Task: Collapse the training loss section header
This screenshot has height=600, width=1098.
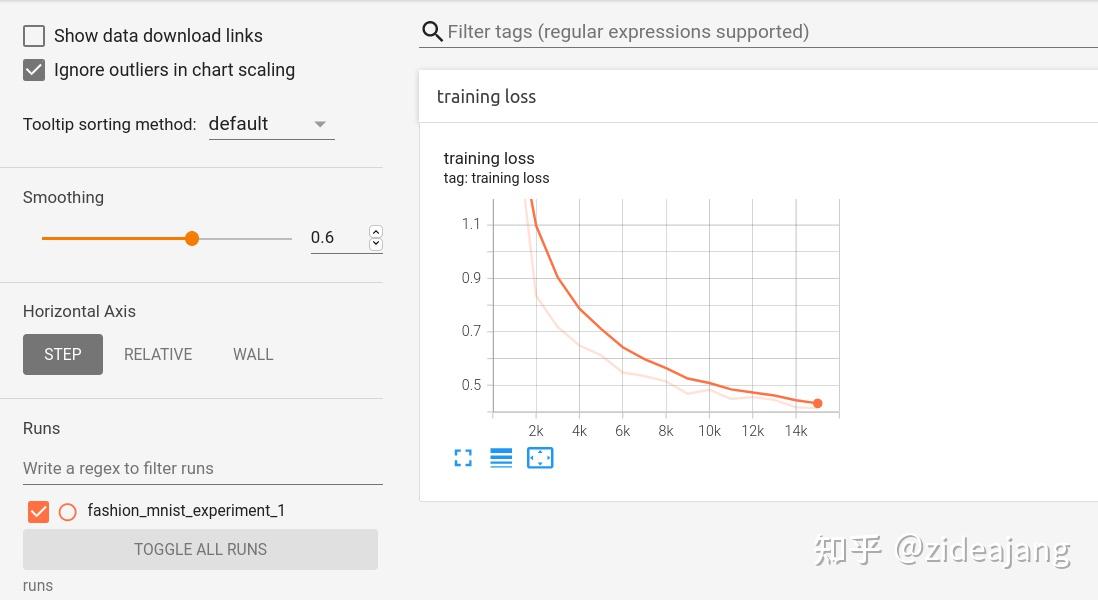Action: click(x=486, y=97)
